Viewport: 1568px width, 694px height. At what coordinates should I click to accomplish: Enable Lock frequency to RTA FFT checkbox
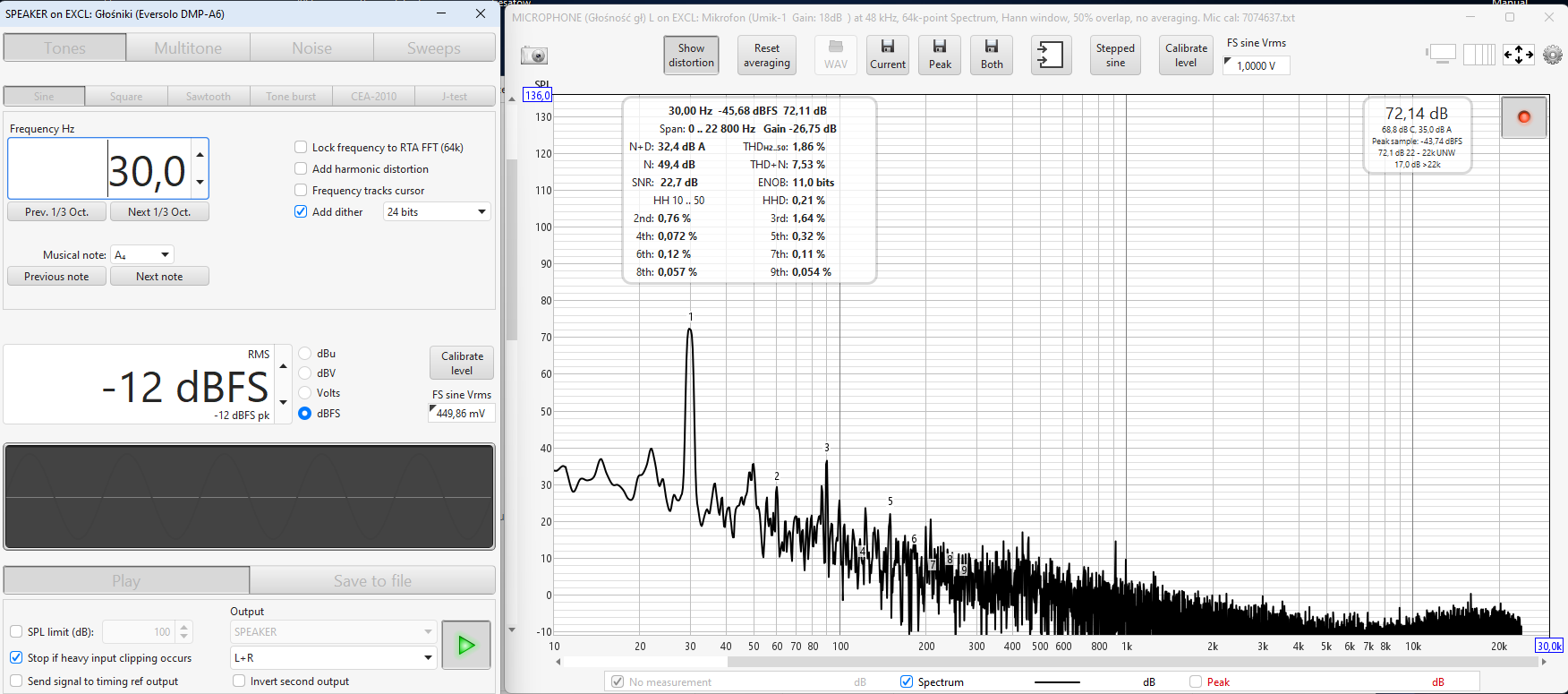(x=301, y=148)
